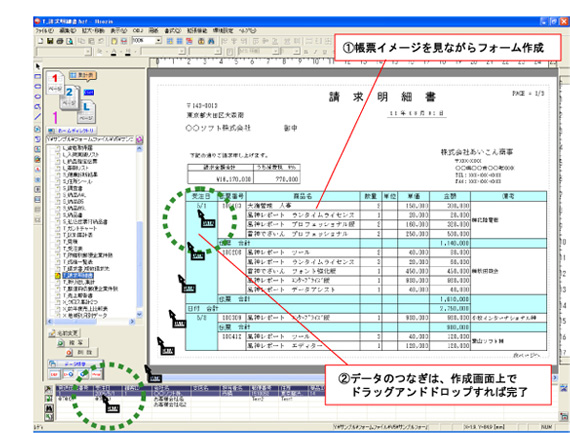The width and height of the screenshot is (570, 433).
Task: Click the PAGE = 1/3 text
Action: click(528, 93)
